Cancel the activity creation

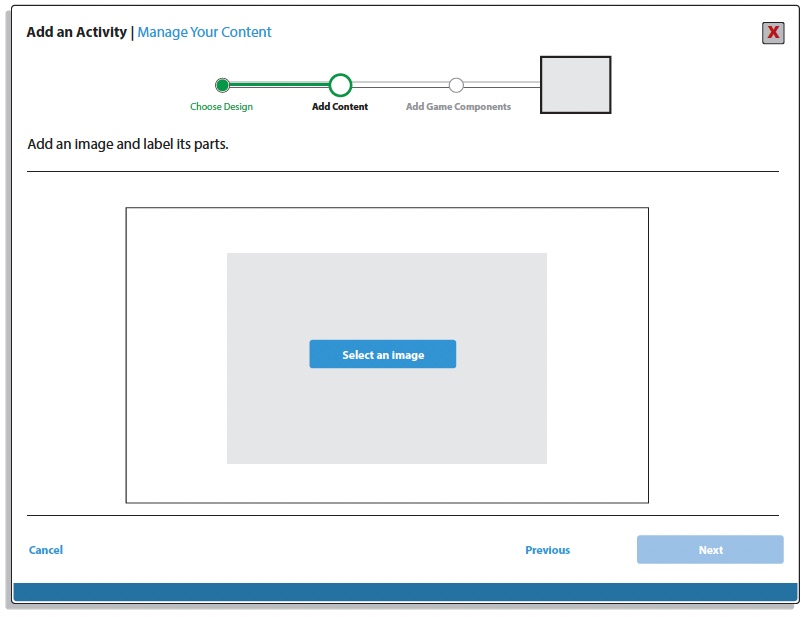[46, 550]
